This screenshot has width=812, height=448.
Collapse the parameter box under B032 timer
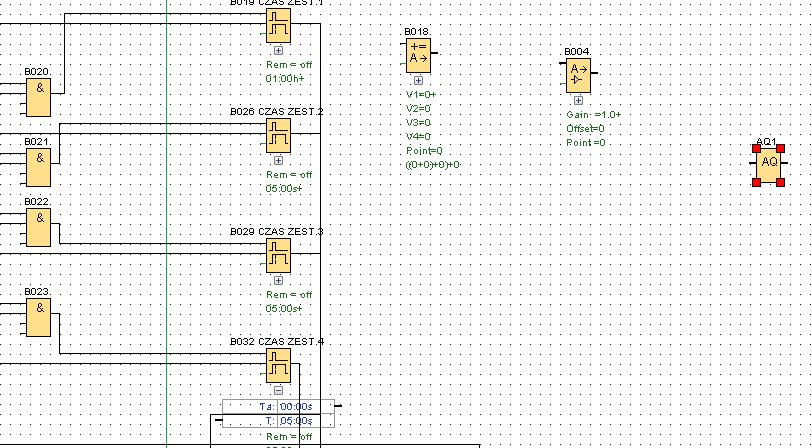(279, 391)
